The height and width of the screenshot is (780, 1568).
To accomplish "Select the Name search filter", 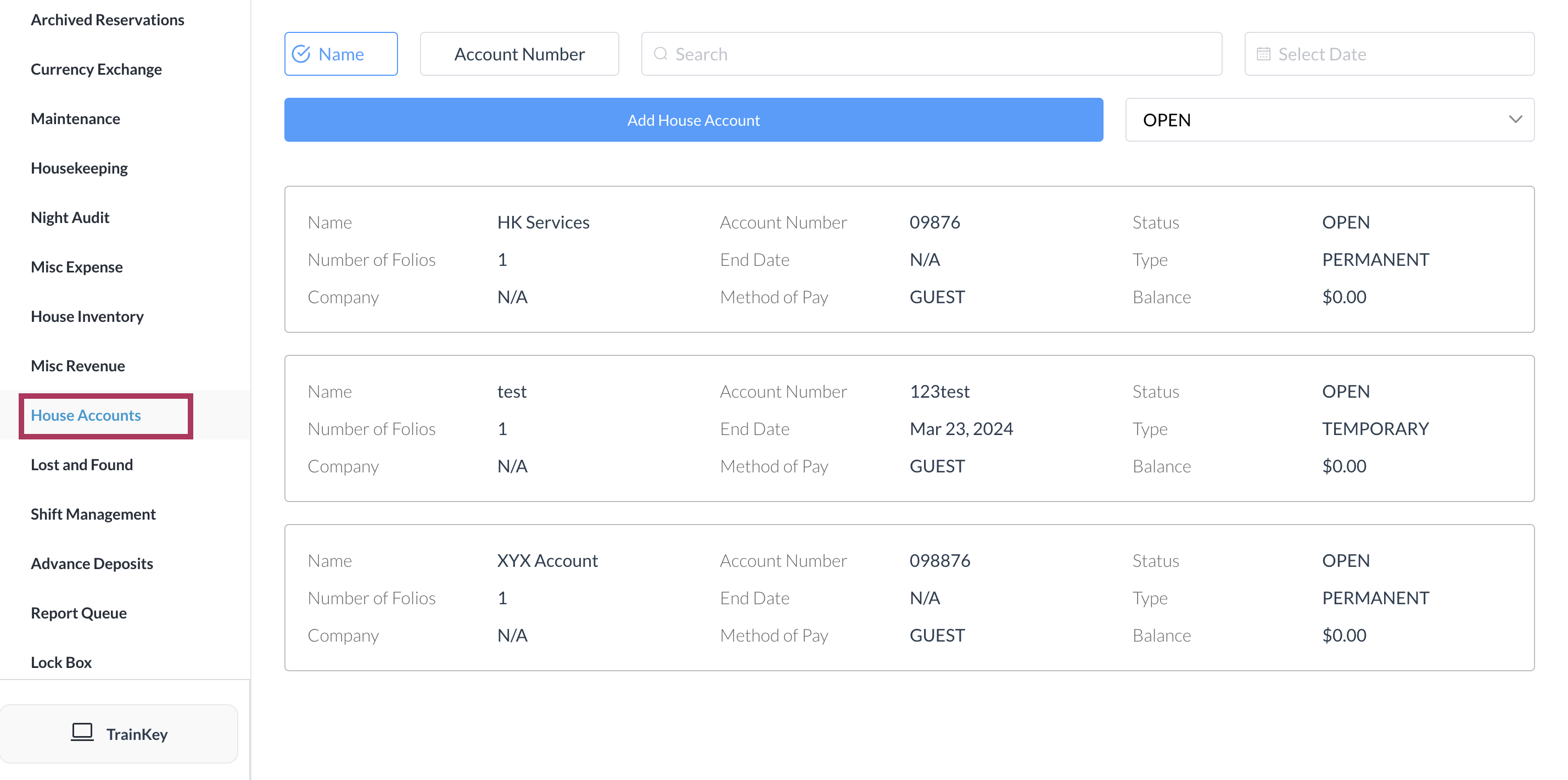I will click(x=341, y=54).
